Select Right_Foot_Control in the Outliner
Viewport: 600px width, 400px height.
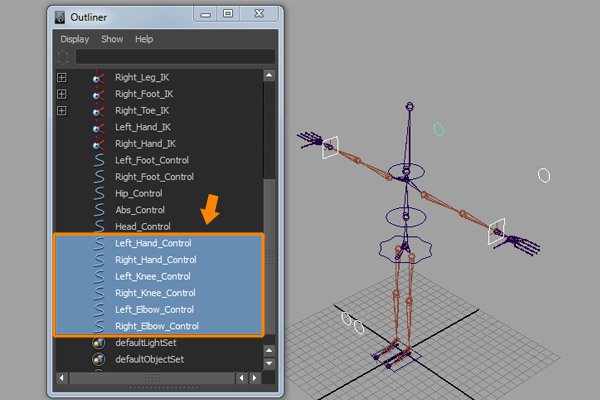tap(155, 177)
